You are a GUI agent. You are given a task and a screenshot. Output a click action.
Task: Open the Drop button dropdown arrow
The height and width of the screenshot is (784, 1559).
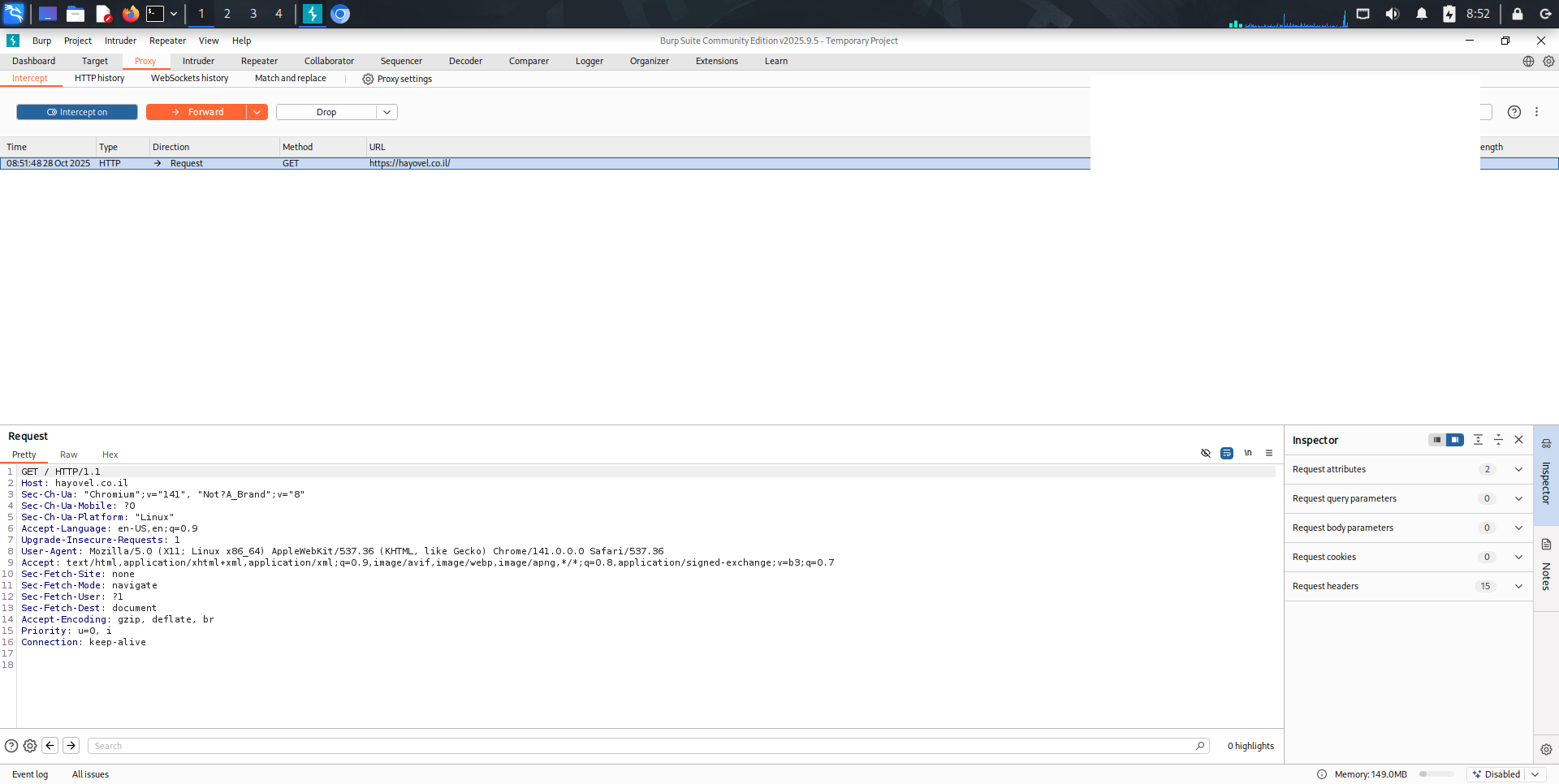pyautogui.click(x=387, y=112)
